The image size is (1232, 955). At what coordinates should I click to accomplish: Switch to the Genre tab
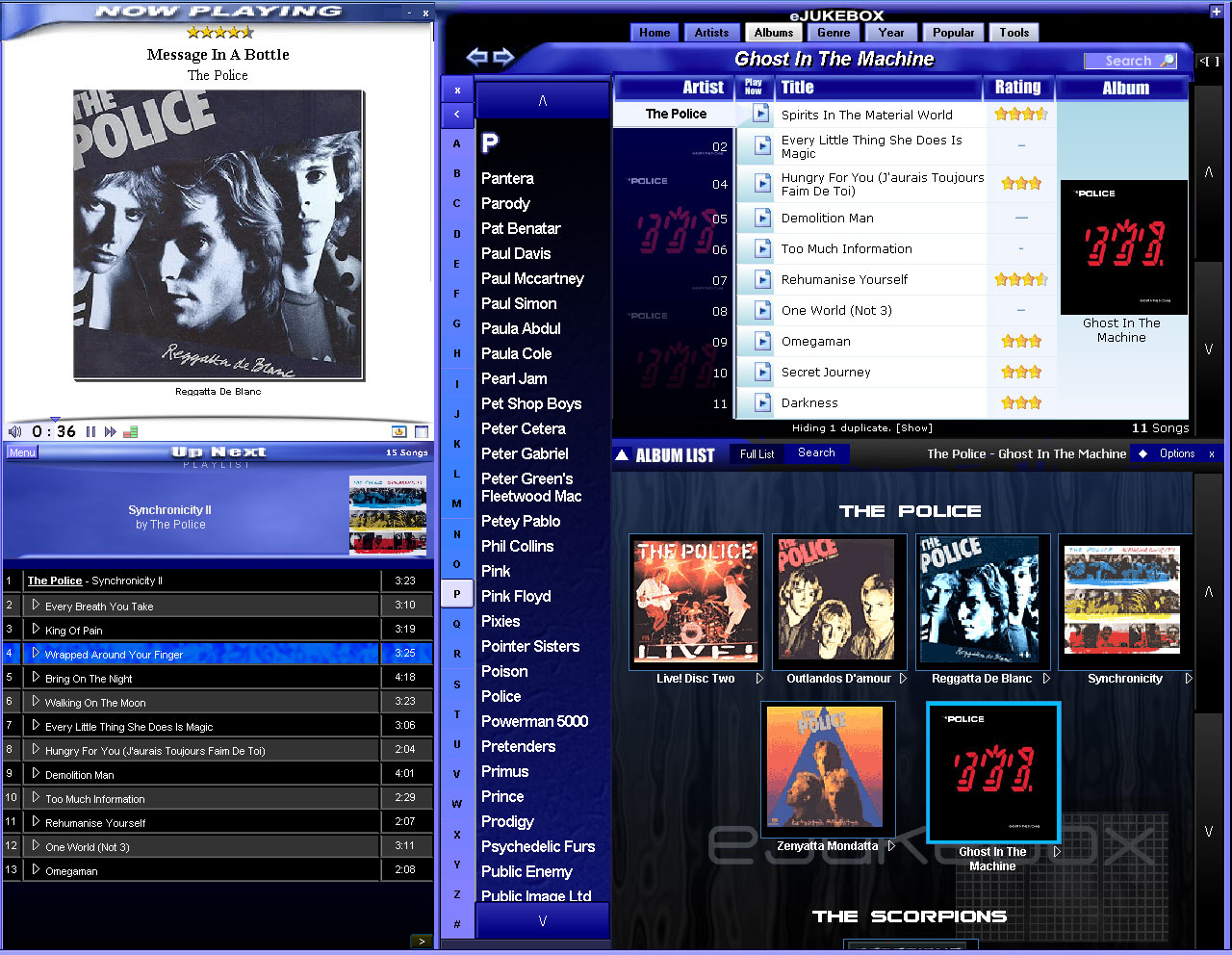[834, 32]
